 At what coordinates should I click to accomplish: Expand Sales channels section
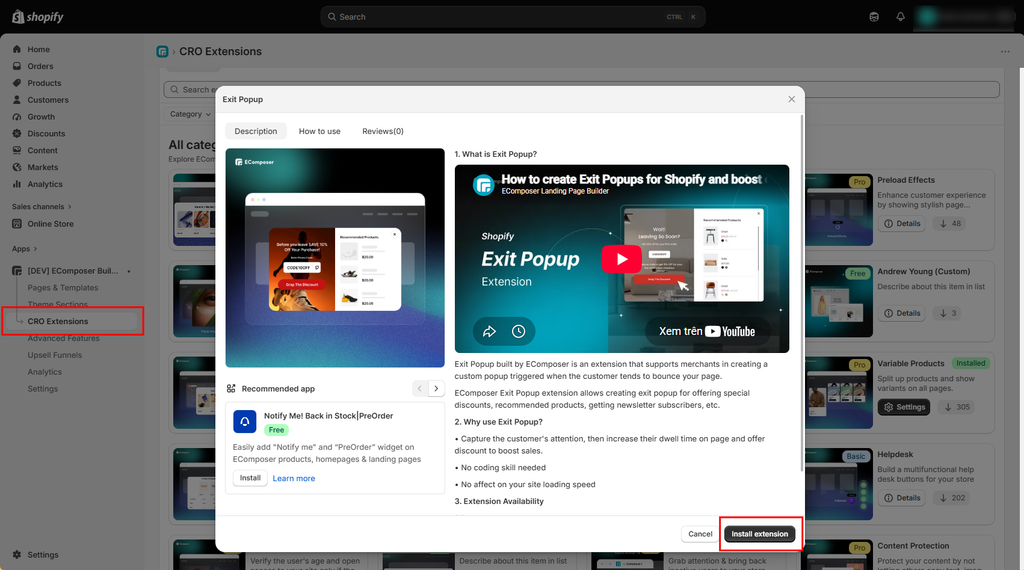42,206
